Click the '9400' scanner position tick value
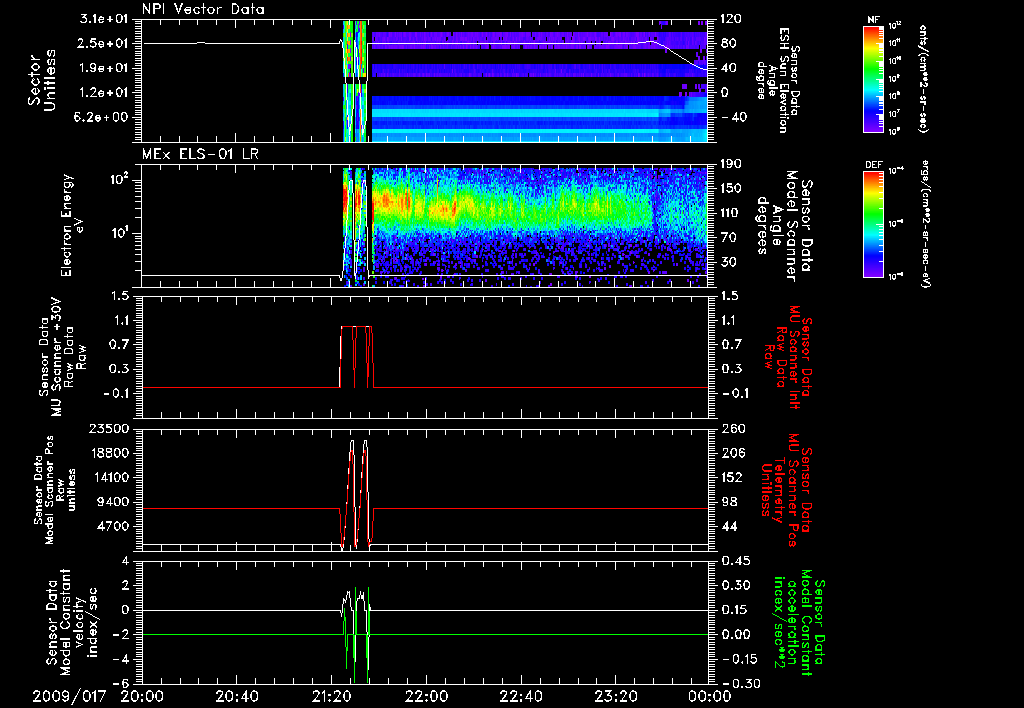1024x708 pixels. (113, 502)
